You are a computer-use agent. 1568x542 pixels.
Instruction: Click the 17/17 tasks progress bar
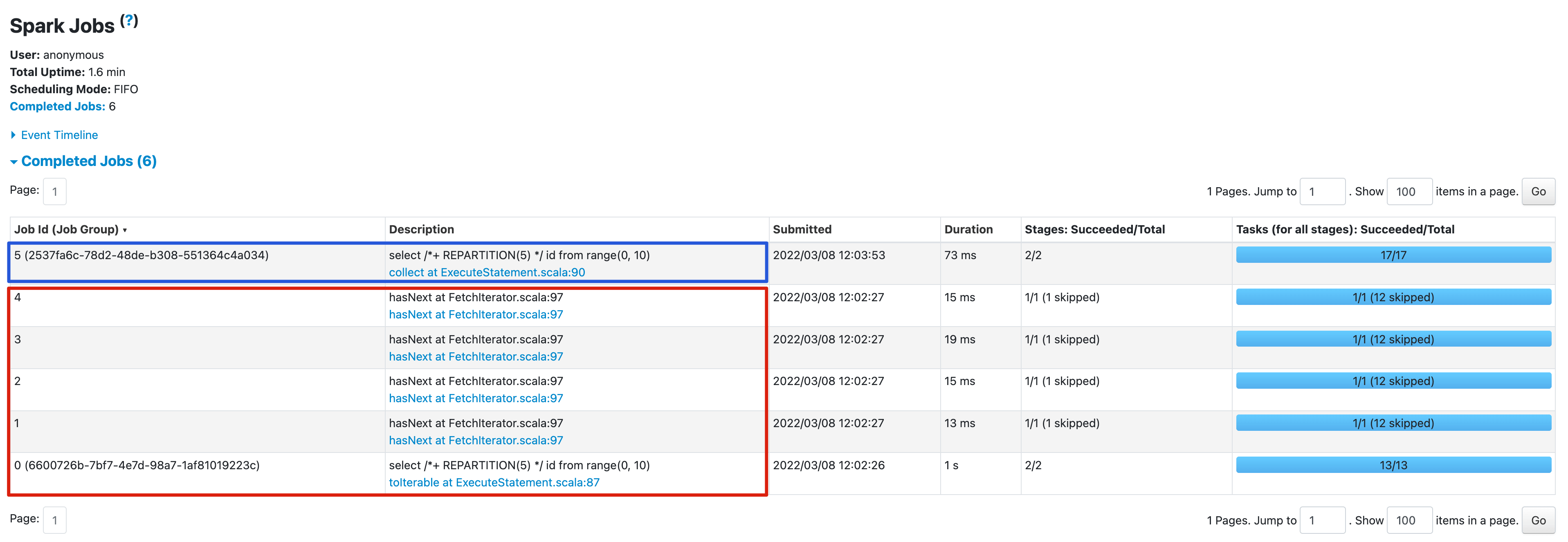[1393, 255]
